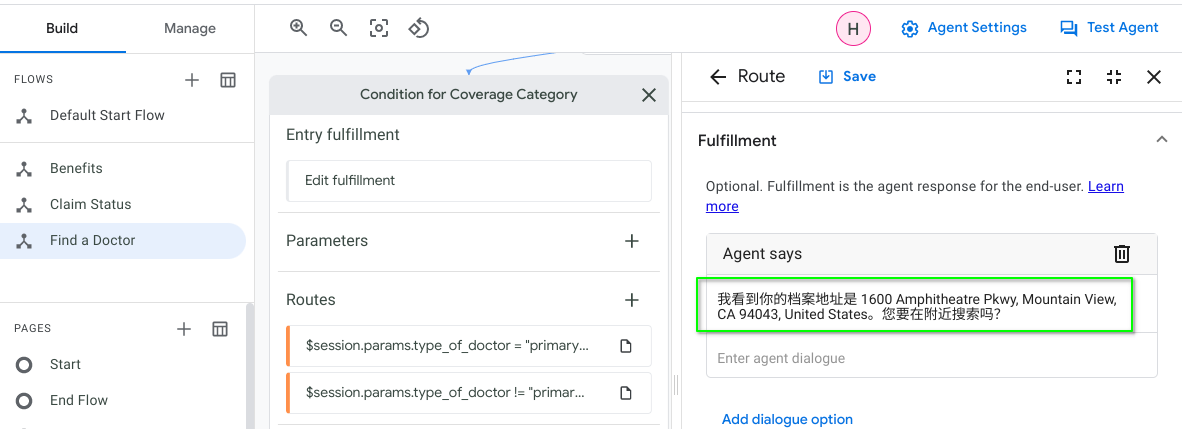Save the route
The width and height of the screenshot is (1182, 429).
click(847, 77)
